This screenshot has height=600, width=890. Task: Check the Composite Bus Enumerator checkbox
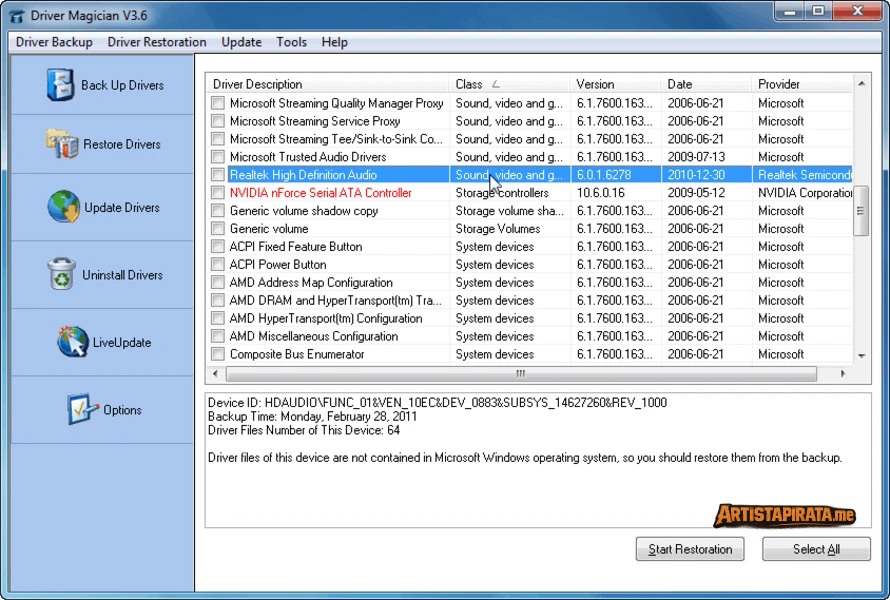click(x=217, y=354)
